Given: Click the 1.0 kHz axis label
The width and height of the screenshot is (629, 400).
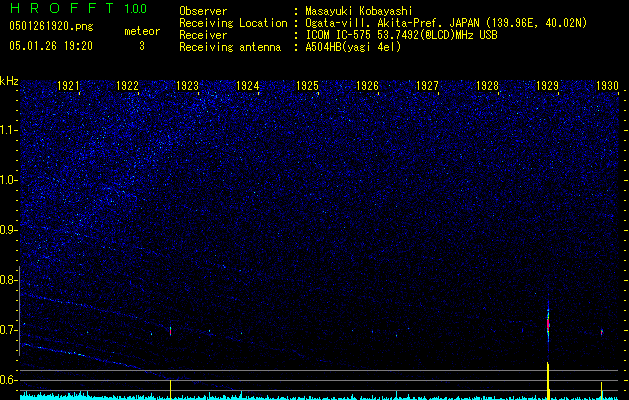Looking at the screenshot, I should click(8, 180).
